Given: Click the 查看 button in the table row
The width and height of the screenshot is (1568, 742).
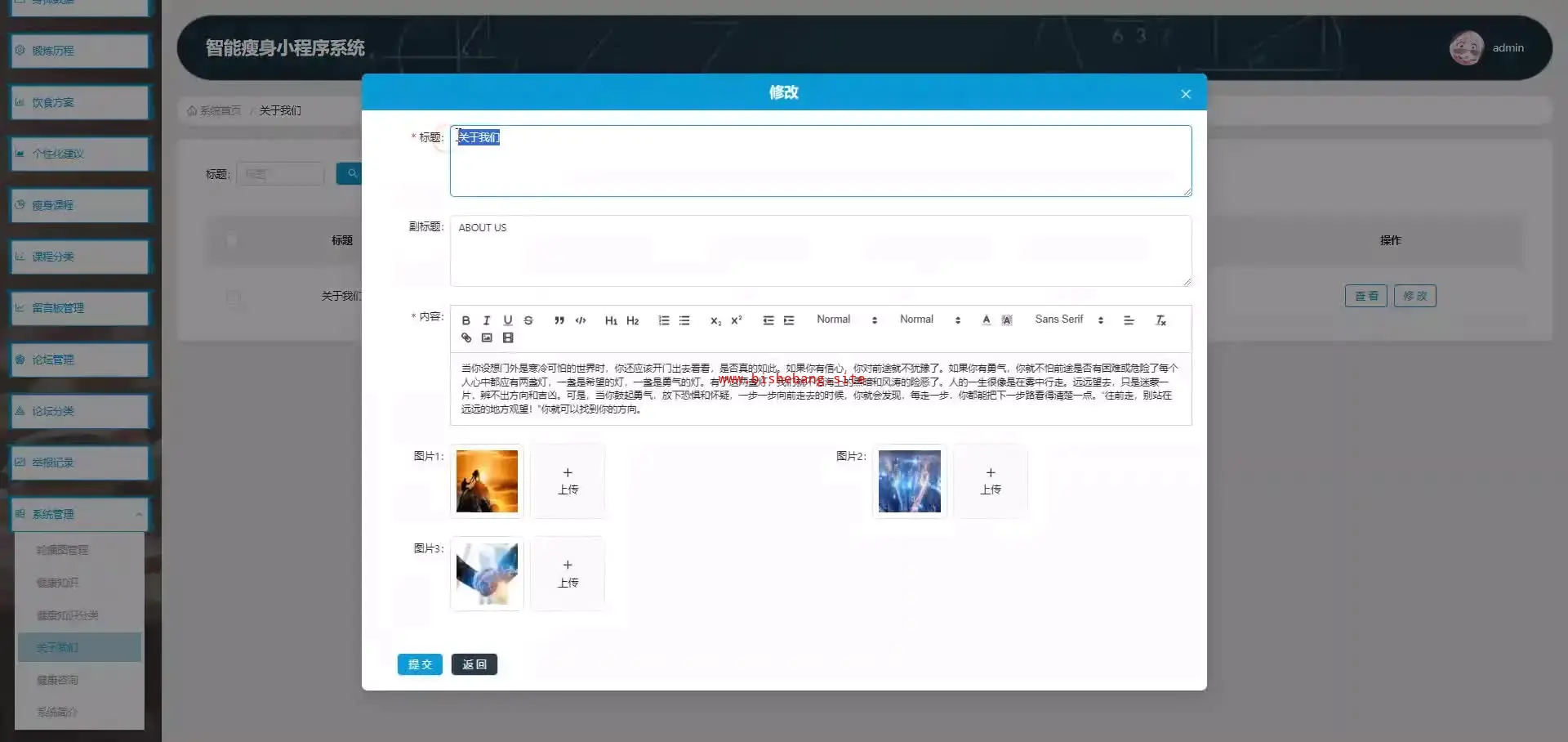Looking at the screenshot, I should [1366, 296].
